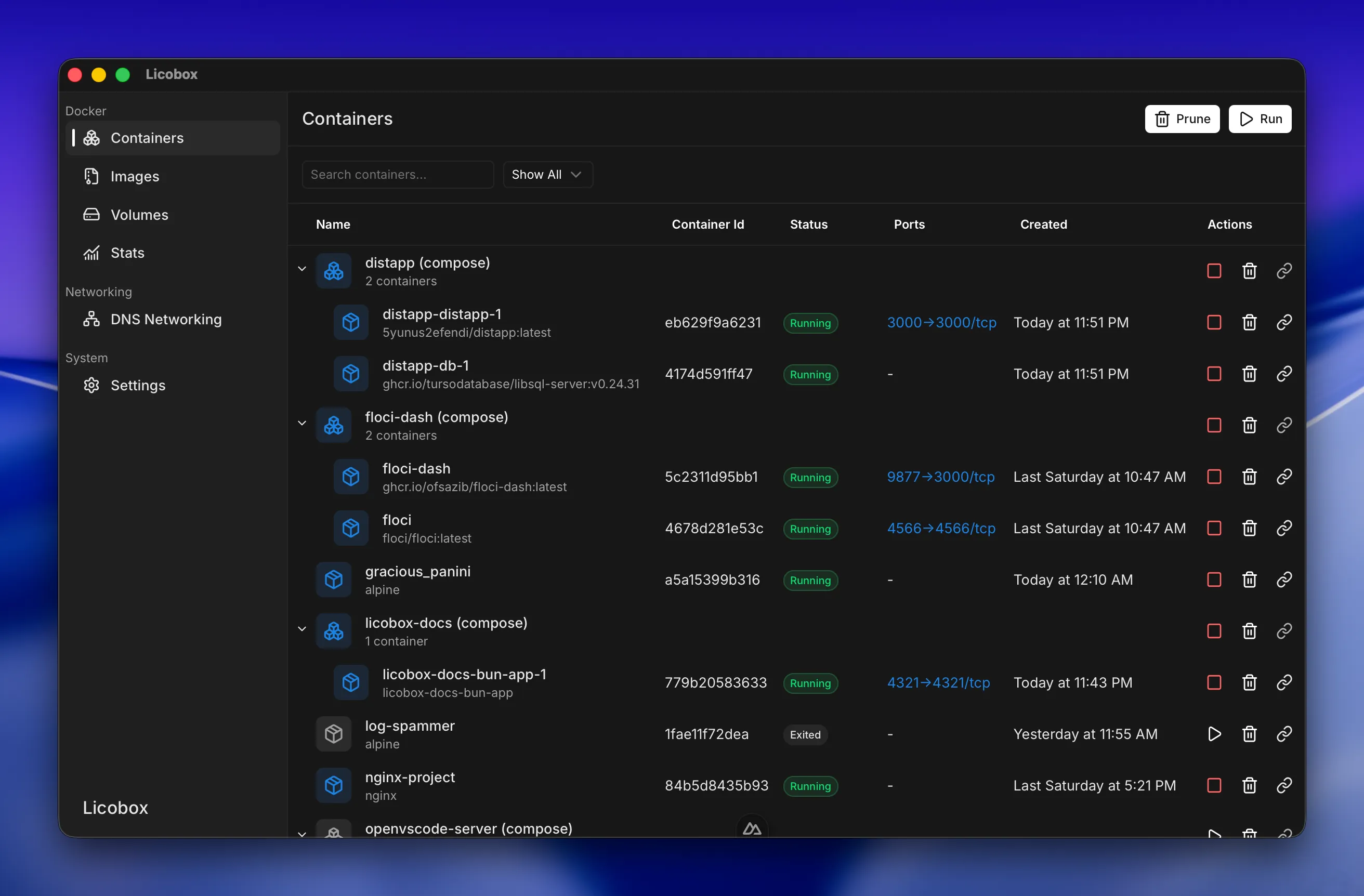Stop the distapp compose group
Viewport: 1364px width, 896px height.
1214,271
